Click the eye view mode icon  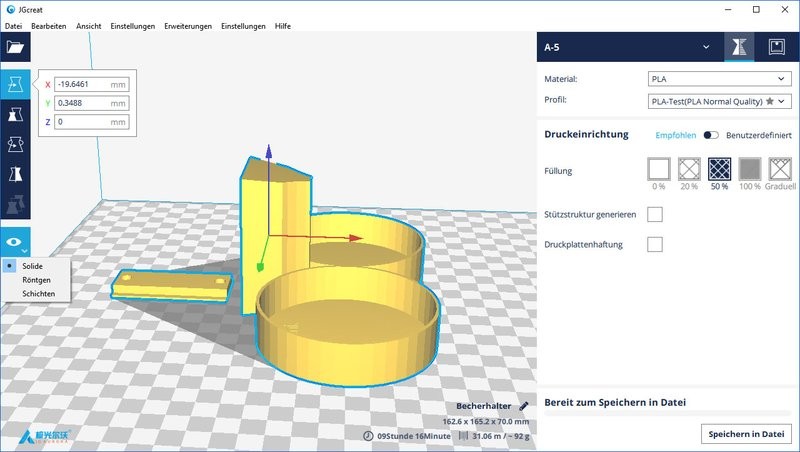click(15, 242)
